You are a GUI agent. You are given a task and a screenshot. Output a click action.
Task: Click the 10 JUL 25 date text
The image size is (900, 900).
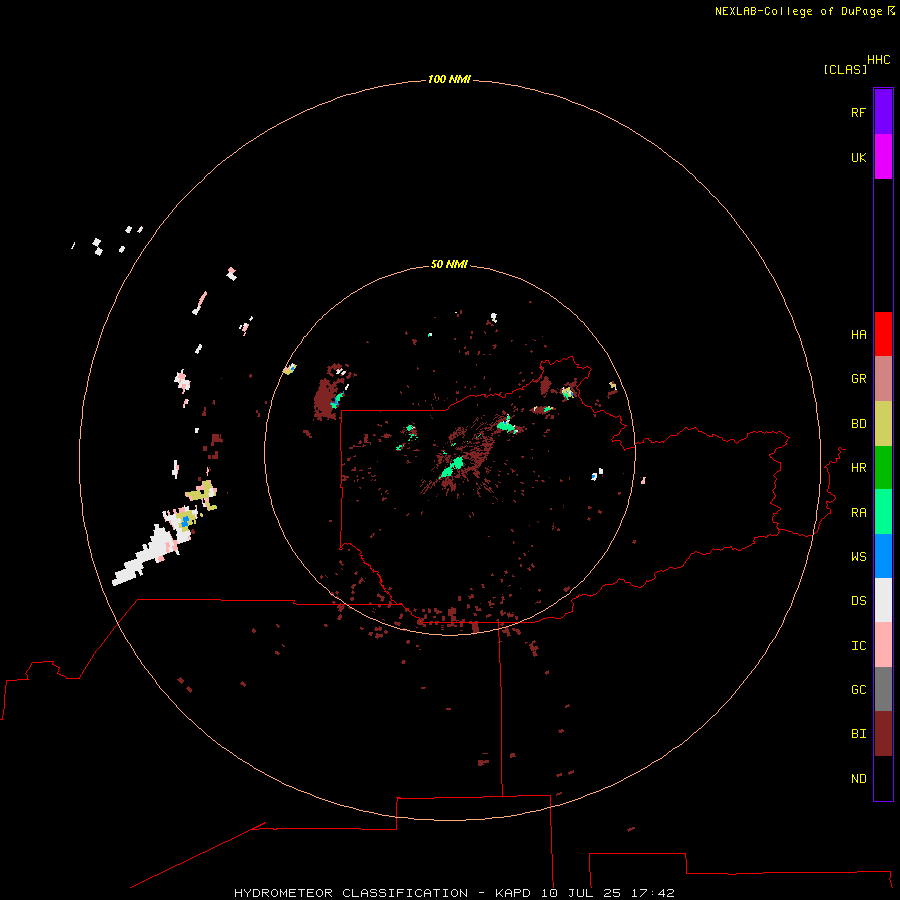click(x=581, y=893)
